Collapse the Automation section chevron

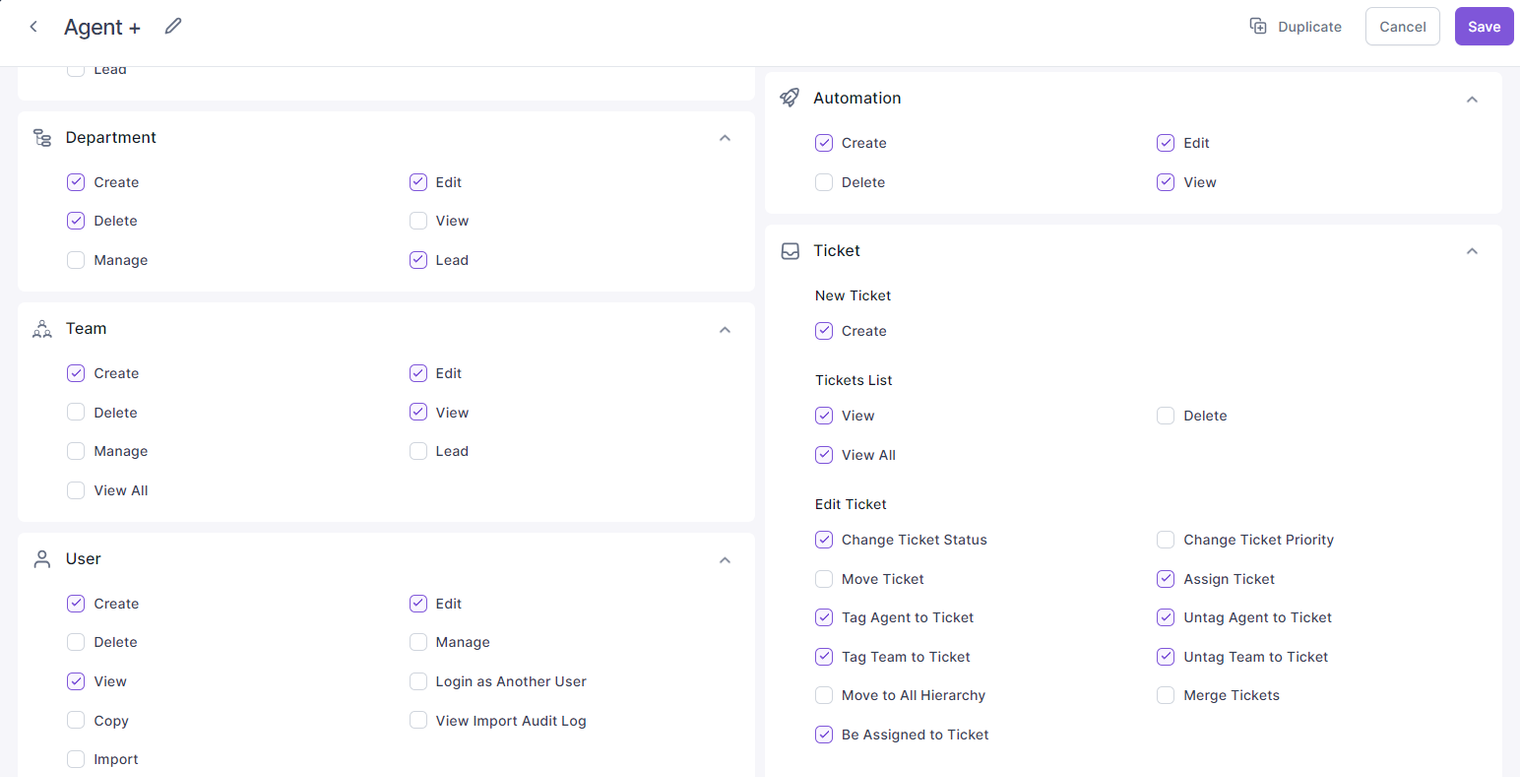tap(1472, 99)
